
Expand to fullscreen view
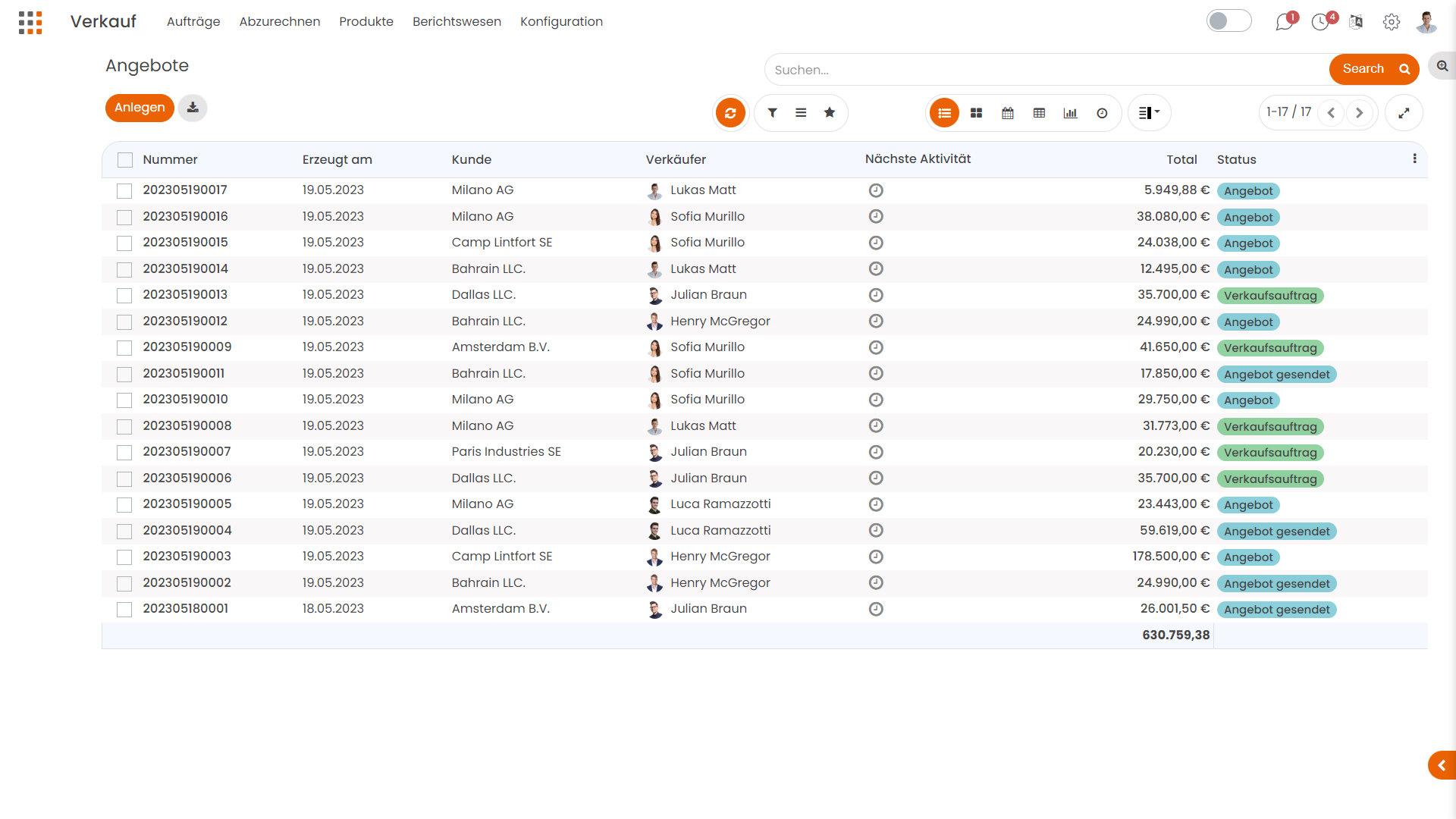point(1404,113)
